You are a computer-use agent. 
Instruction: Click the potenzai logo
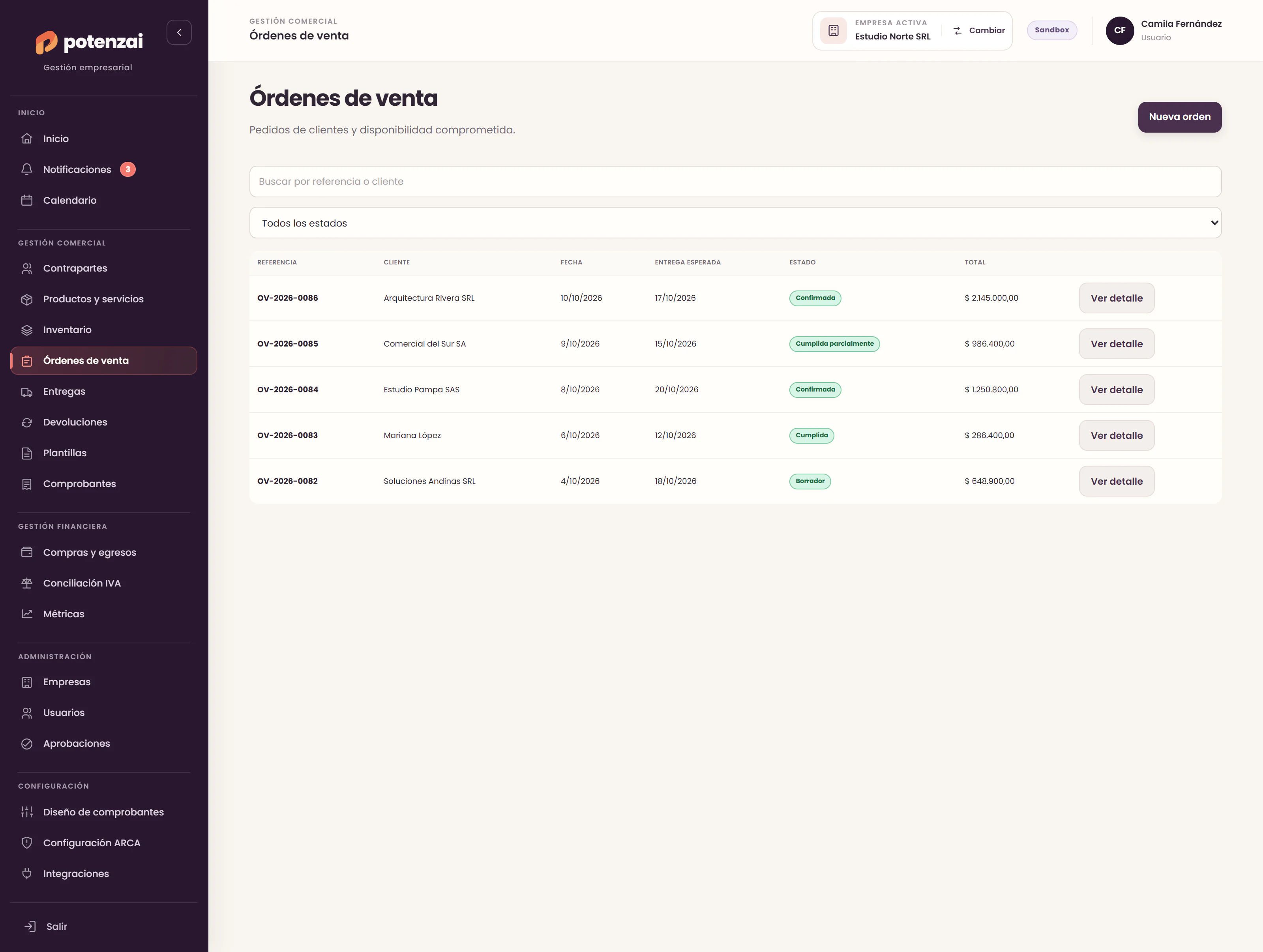(x=90, y=42)
